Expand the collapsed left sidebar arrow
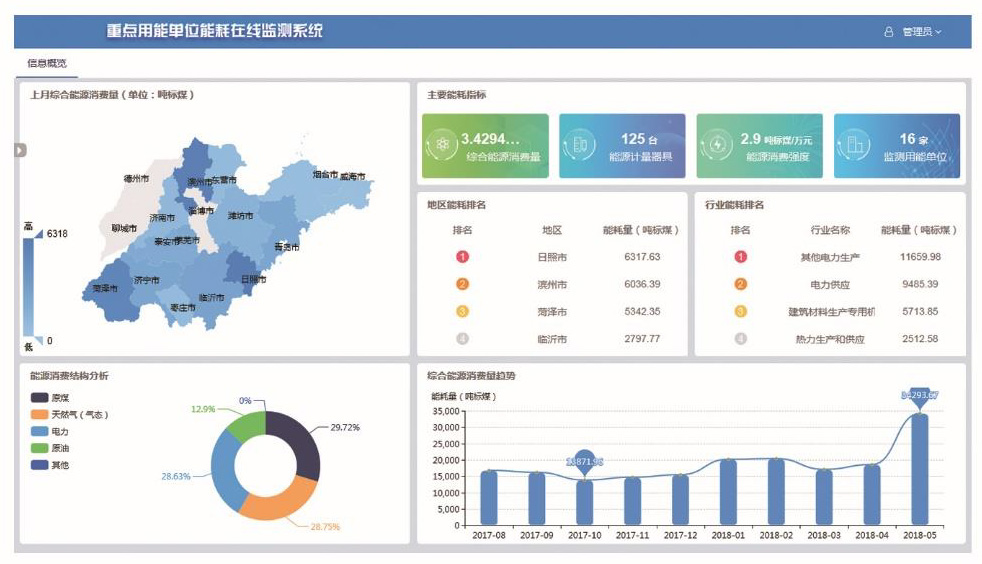Image resolution: width=982 pixels, height=564 pixels. 20,150
